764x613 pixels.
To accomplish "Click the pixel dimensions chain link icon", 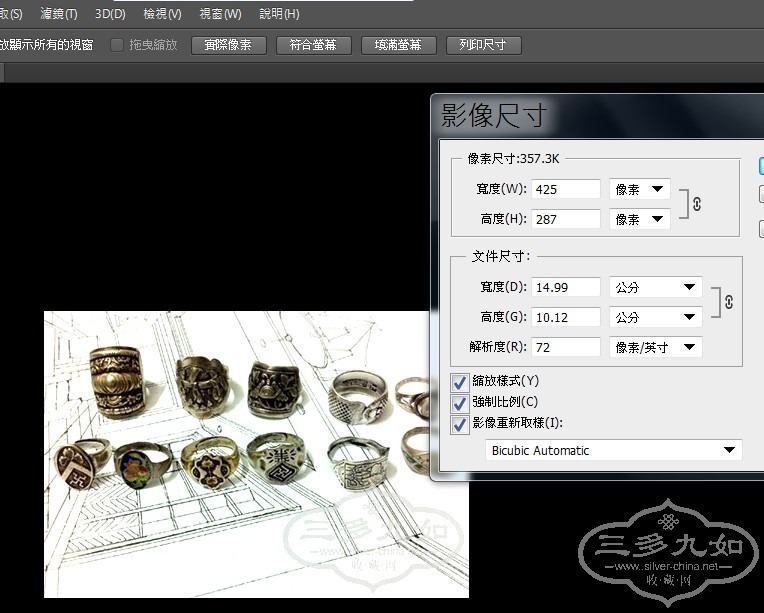I will [x=697, y=203].
